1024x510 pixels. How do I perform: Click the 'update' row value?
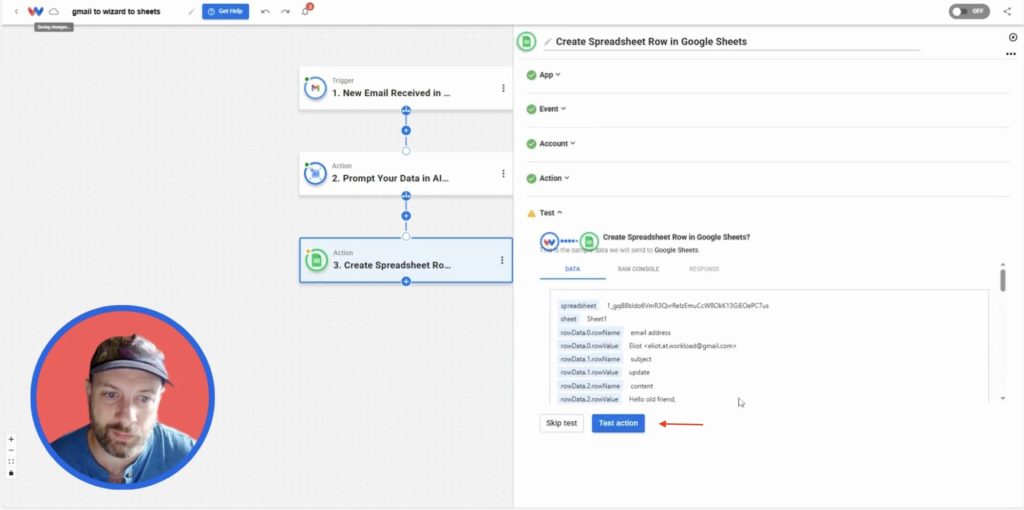(x=639, y=372)
